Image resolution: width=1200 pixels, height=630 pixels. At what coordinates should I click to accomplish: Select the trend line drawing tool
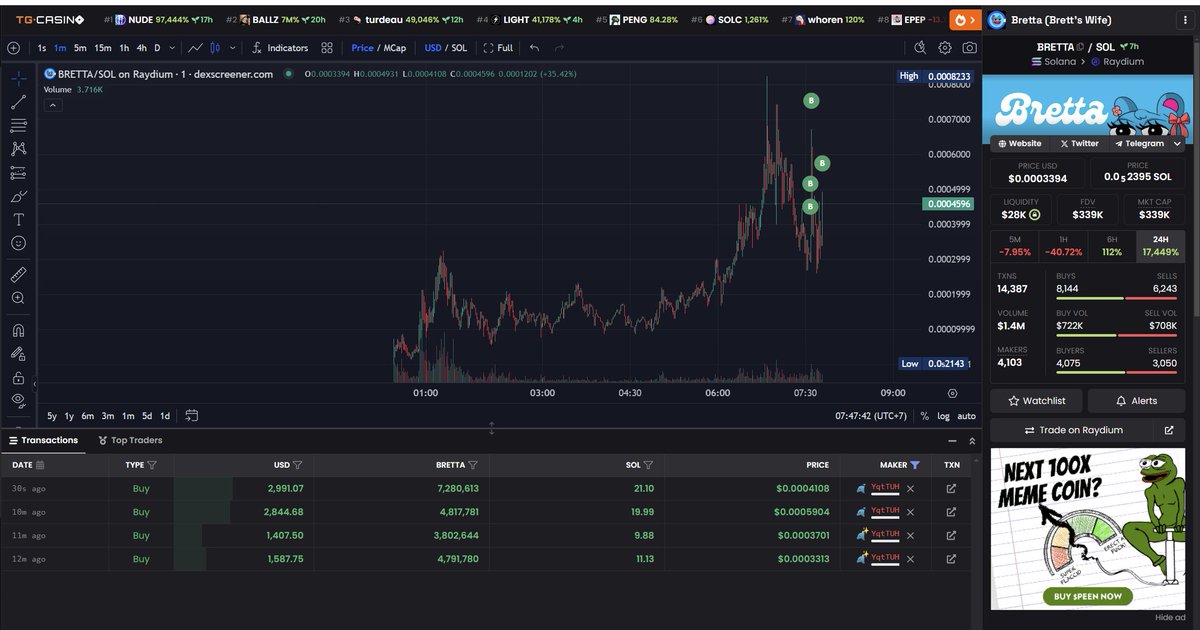pyautogui.click(x=18, y=101)
